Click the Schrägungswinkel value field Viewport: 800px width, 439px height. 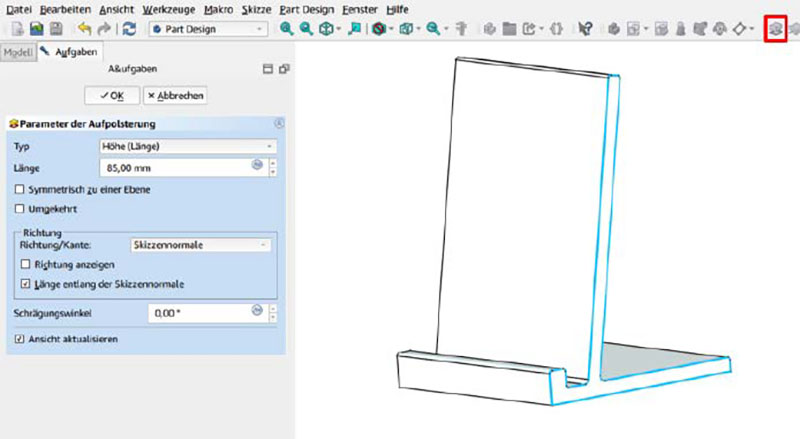click(x=198, y=313)
